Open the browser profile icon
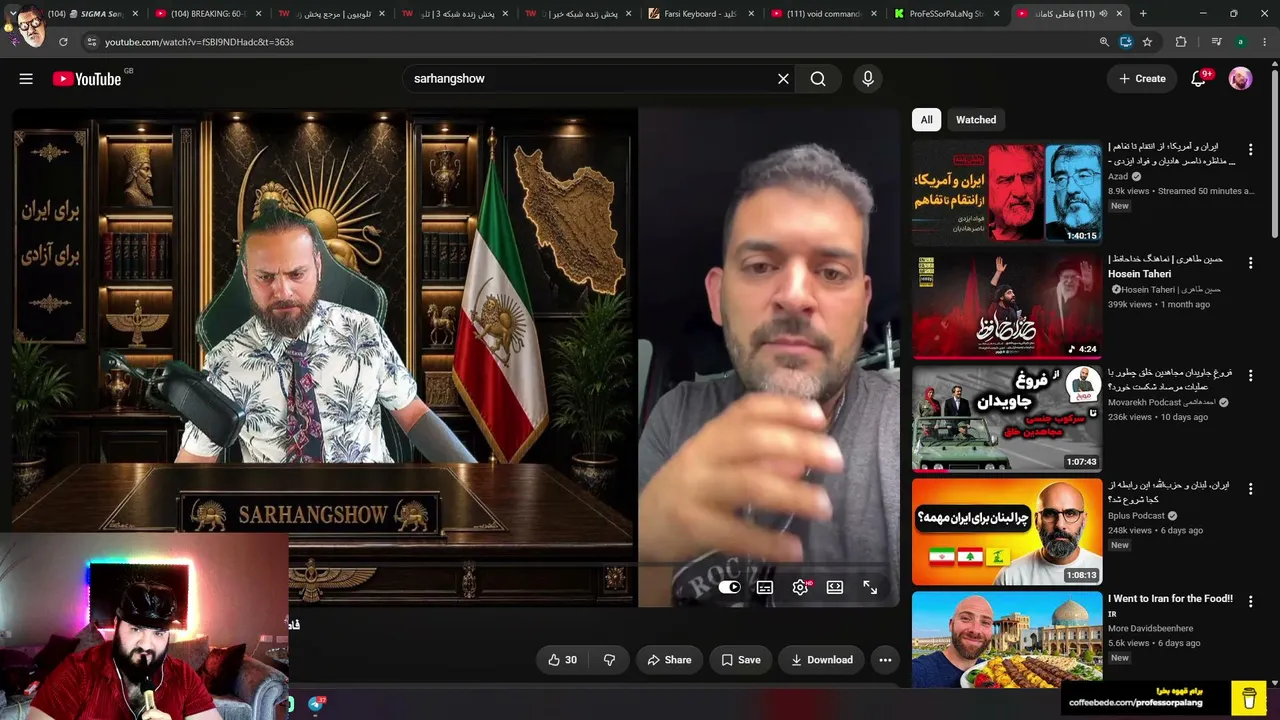Screen dimensions: 1280x720 pyautogui.click(x=1241, y=42)
